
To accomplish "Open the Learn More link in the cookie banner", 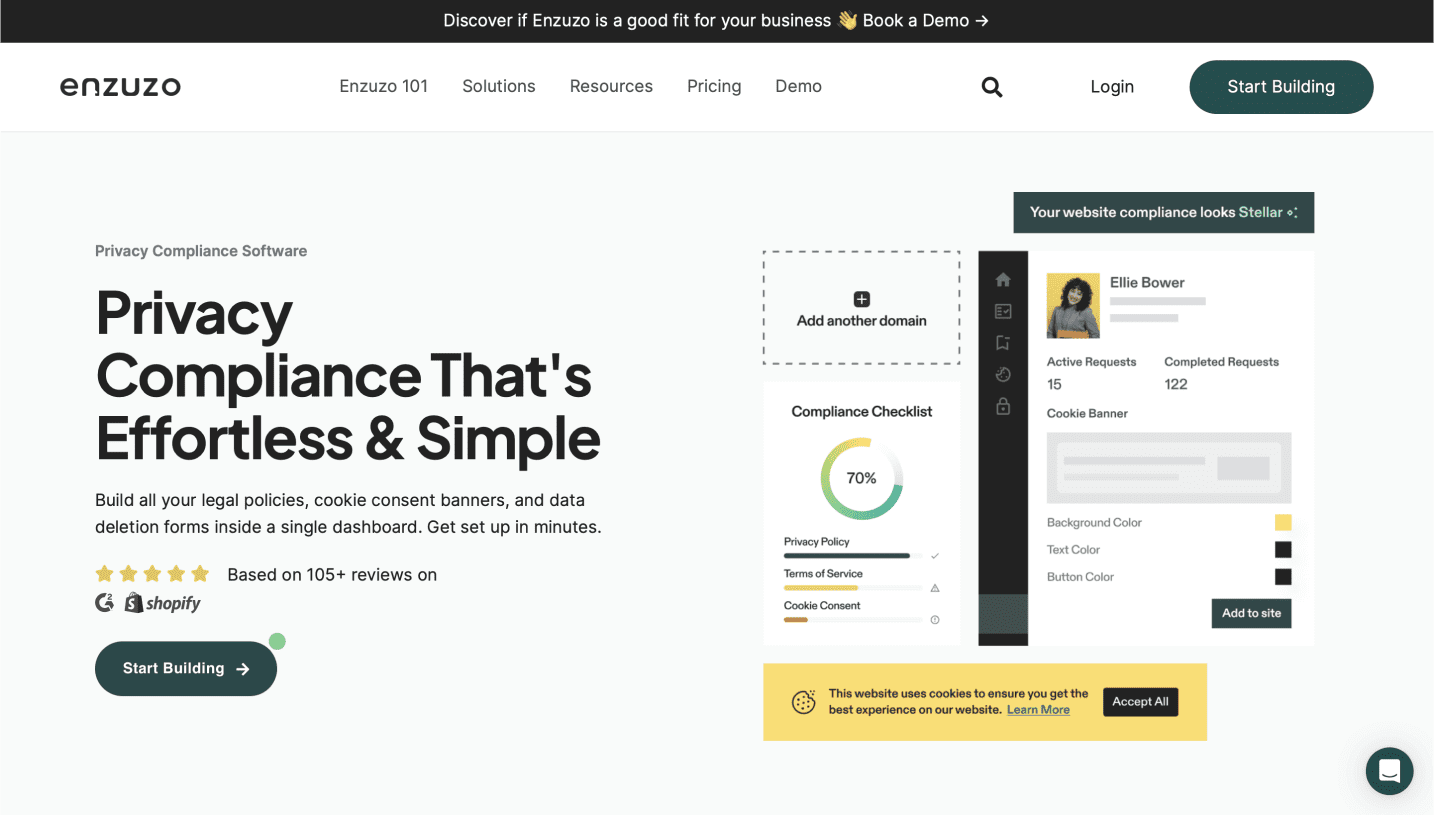I will click(1038, 709).
